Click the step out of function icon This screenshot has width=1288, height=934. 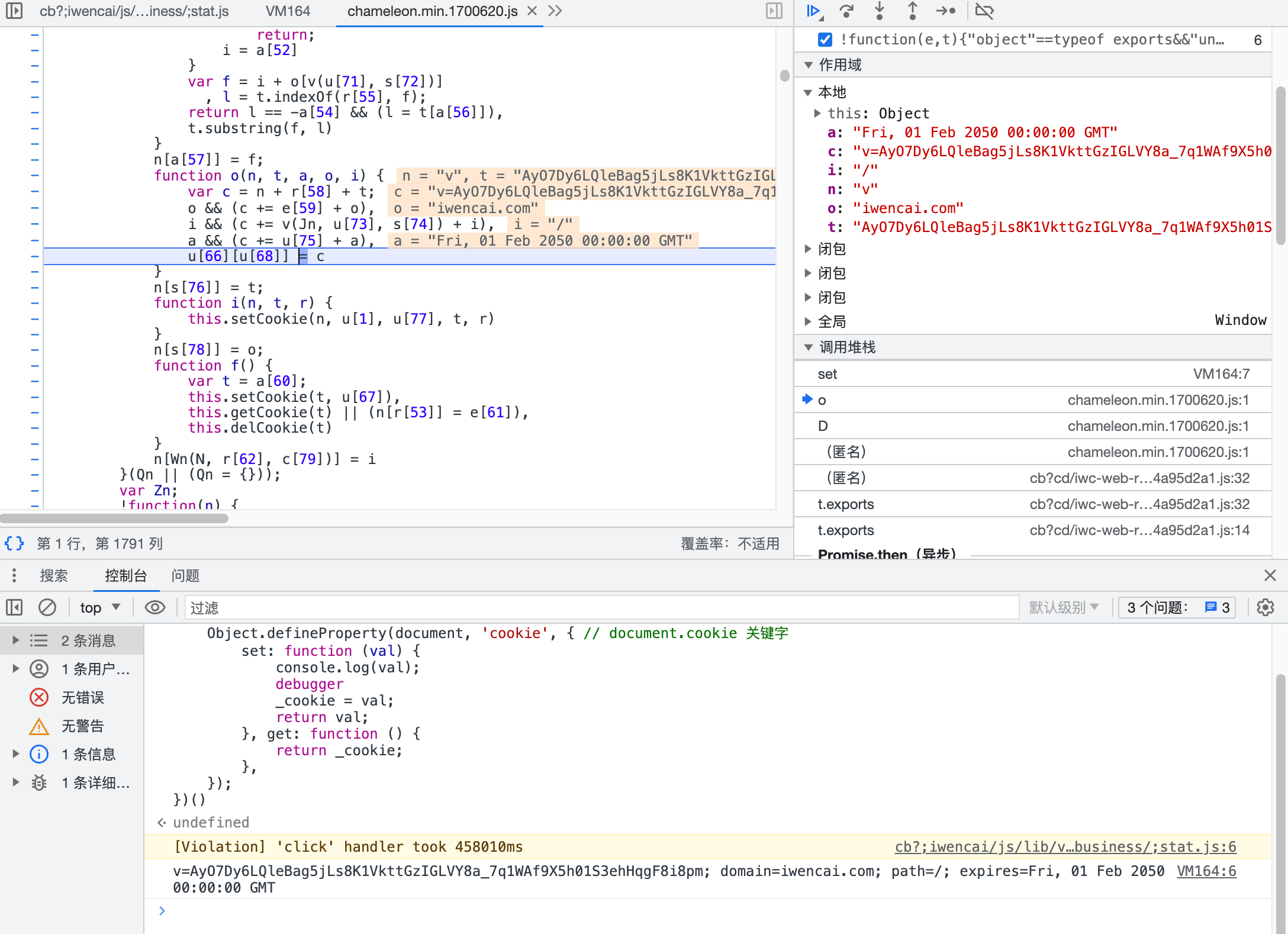coord(912,11)
